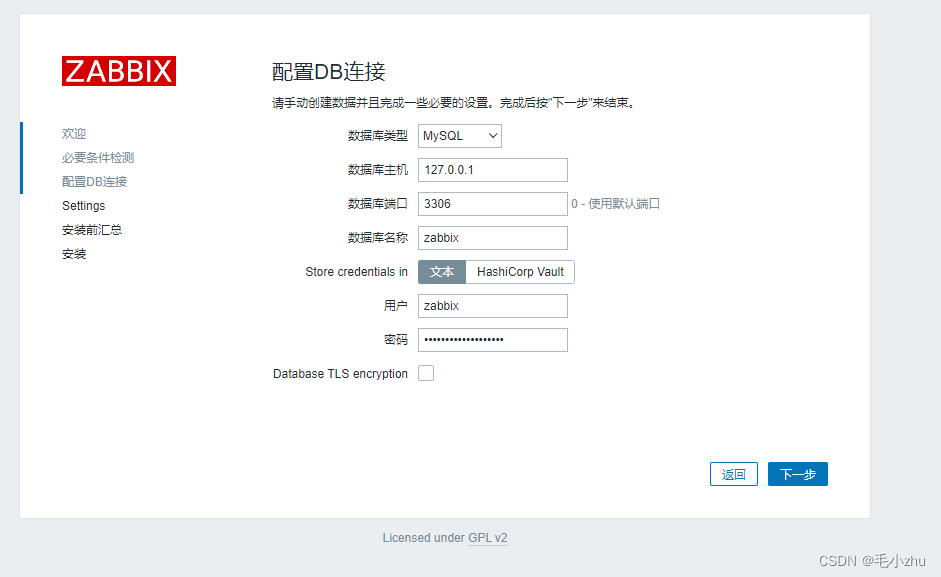Select the 数据库端口 input field

(x=492, y=203)
